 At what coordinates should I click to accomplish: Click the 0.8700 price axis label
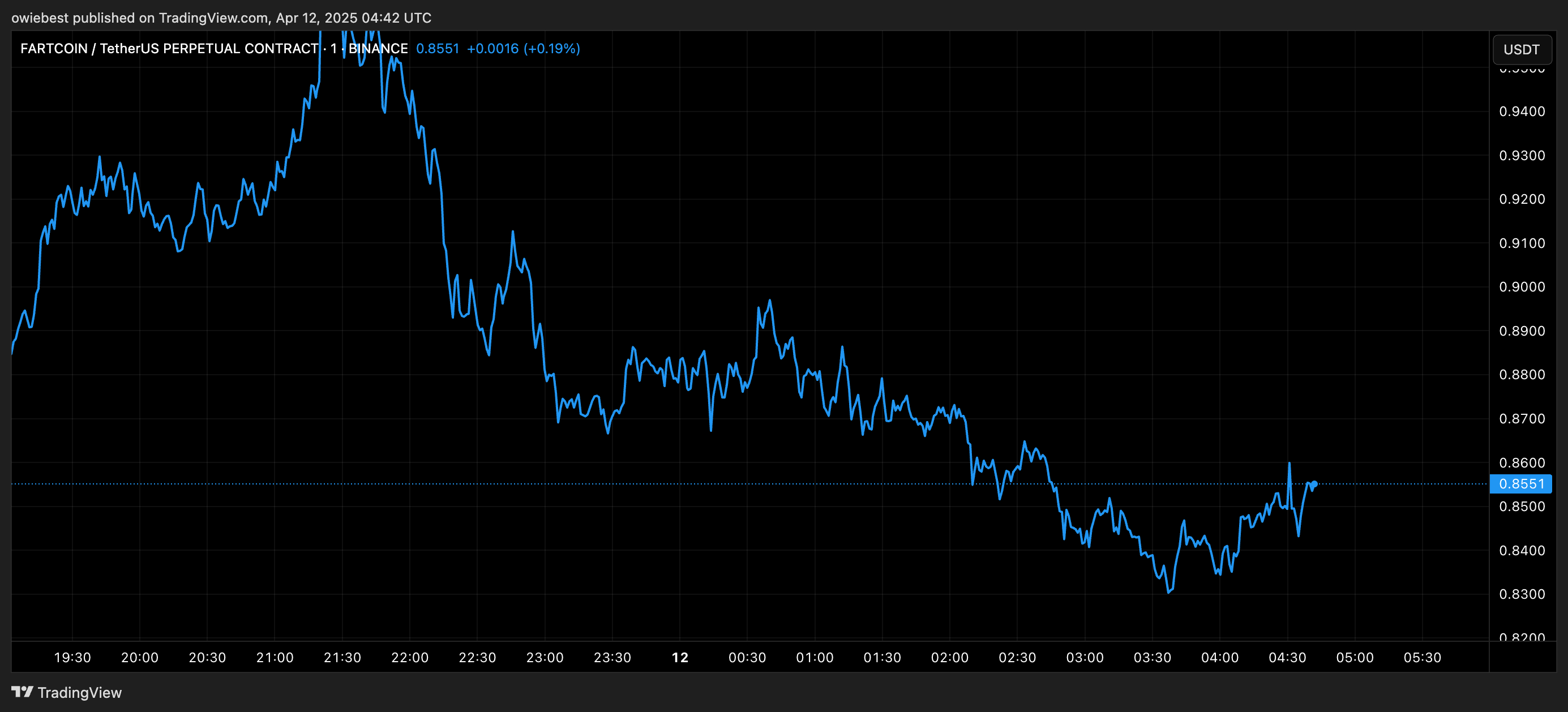click(x=1521, y=419)
